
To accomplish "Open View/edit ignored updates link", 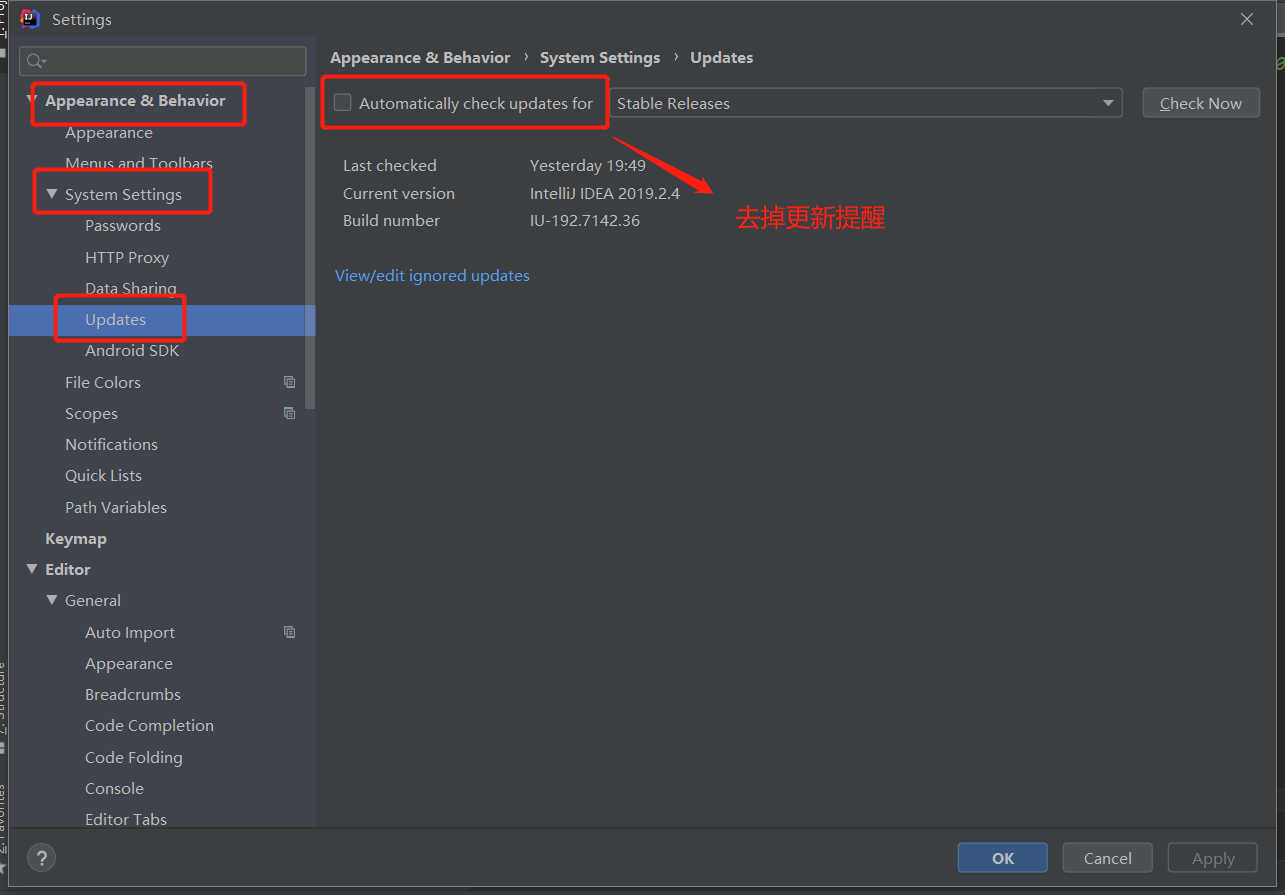I will [x=432, y=275].
